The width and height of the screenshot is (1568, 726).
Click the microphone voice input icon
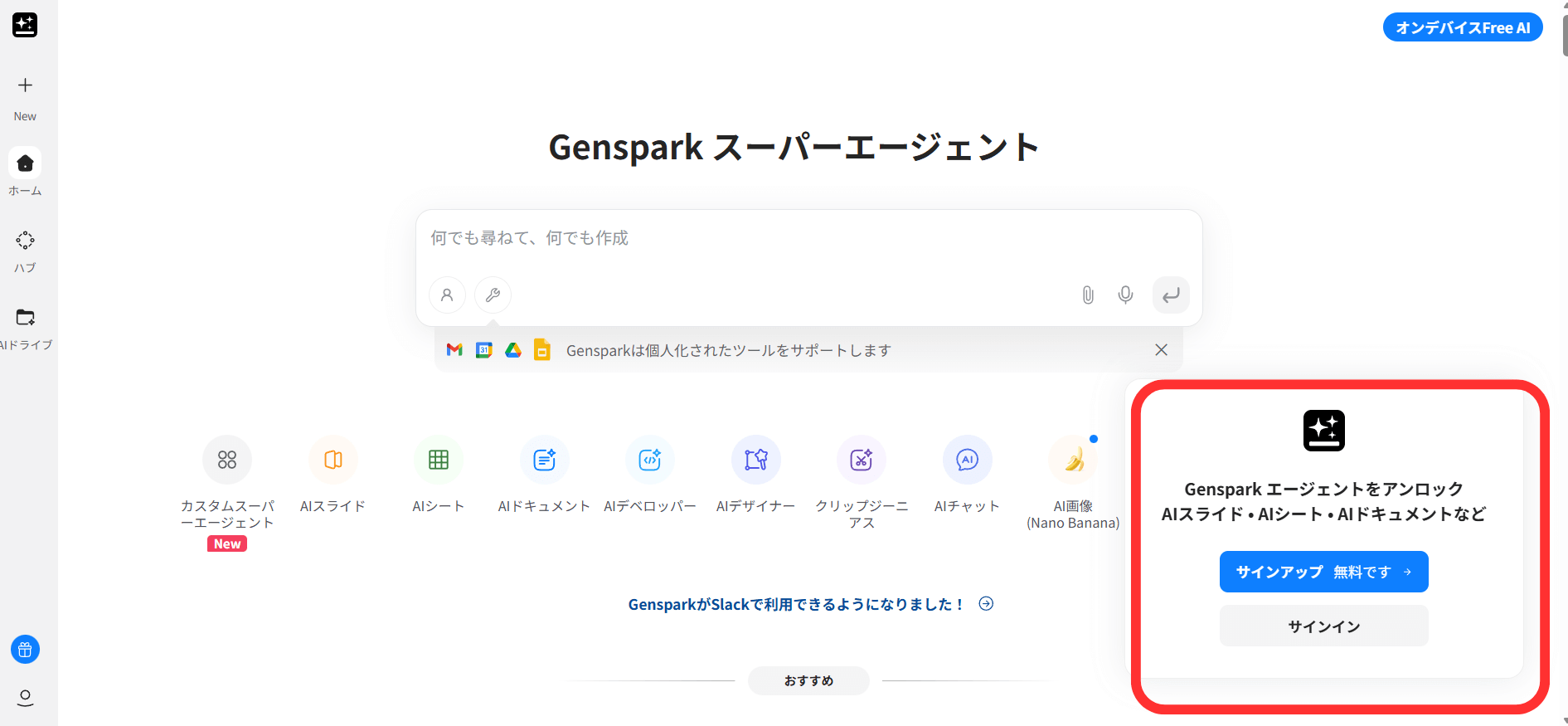point(1125,295)
